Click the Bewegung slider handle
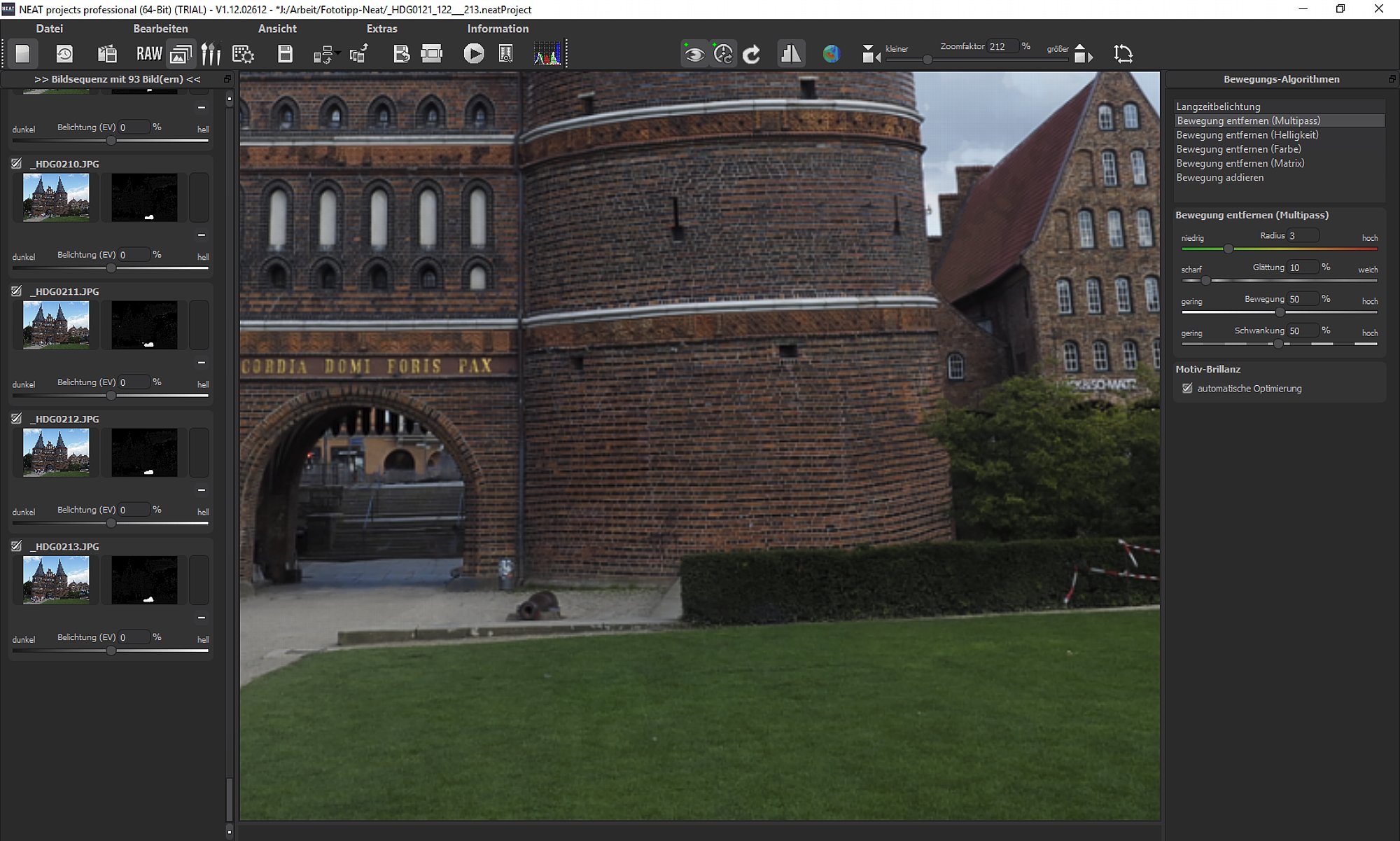 pyautogui.click(x=1280, y=312)
